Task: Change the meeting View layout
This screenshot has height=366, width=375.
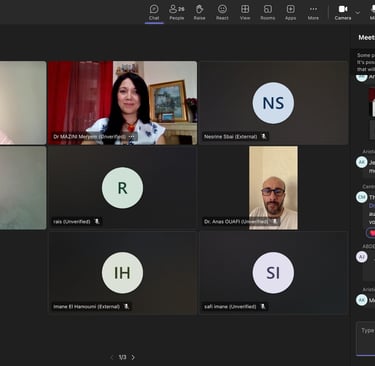Action: 245,12
